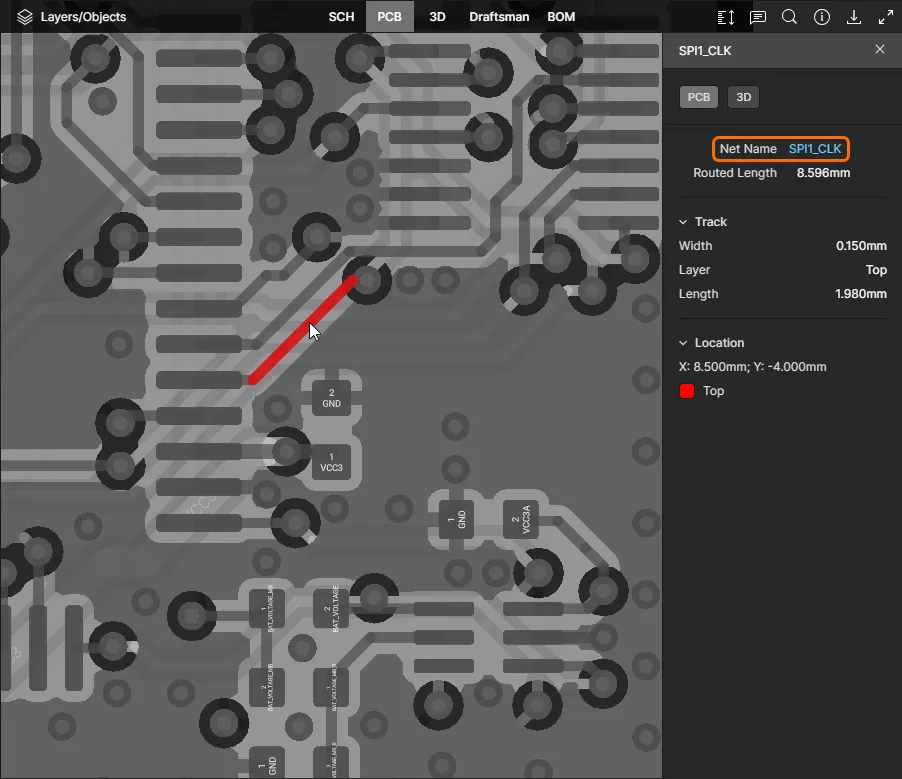
Task: Click the PCB button in side panel
Action: pyautogui.click(x=698, y=97)
